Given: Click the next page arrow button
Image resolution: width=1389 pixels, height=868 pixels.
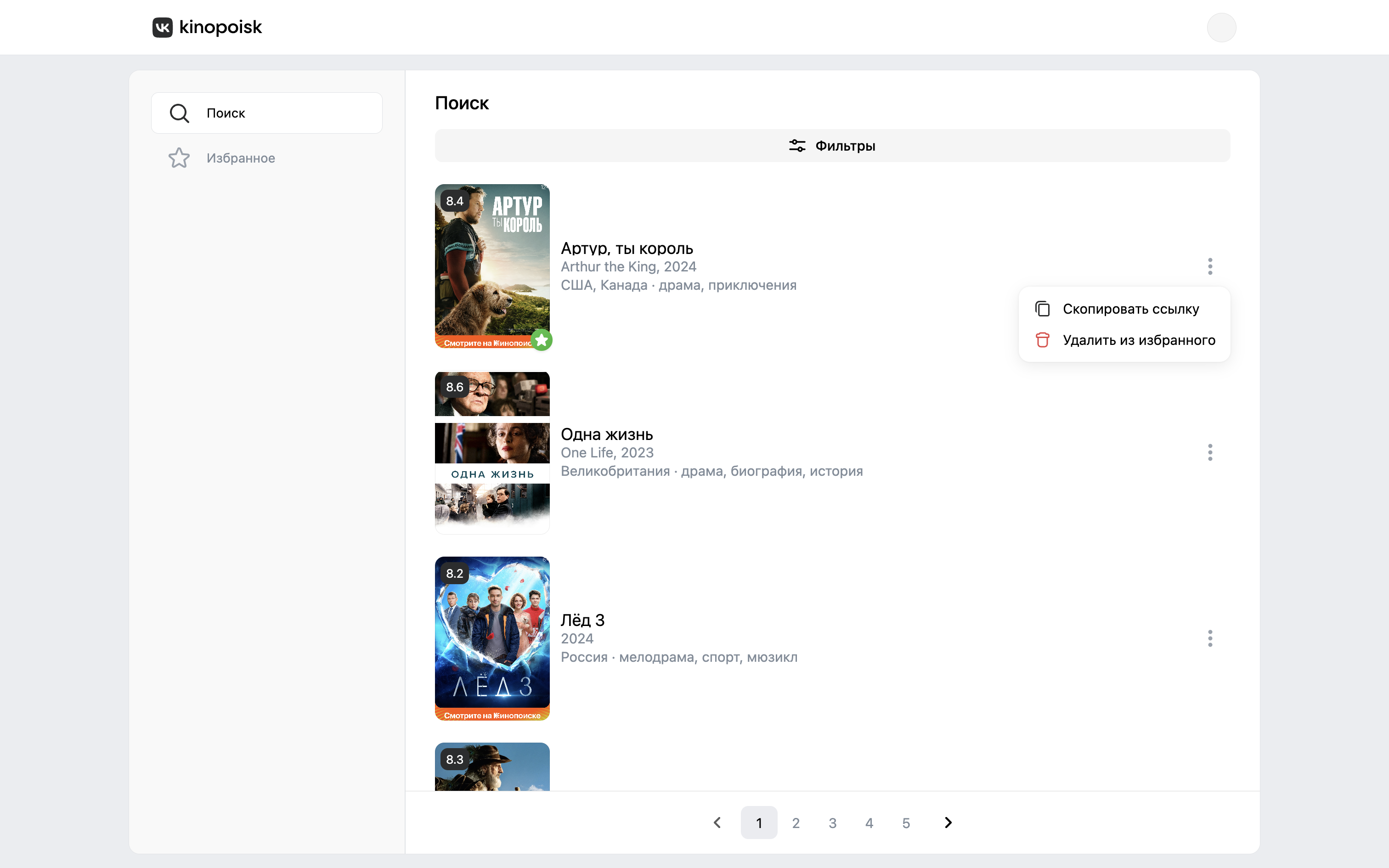Looking at the screenshot, I should [948, 822].
